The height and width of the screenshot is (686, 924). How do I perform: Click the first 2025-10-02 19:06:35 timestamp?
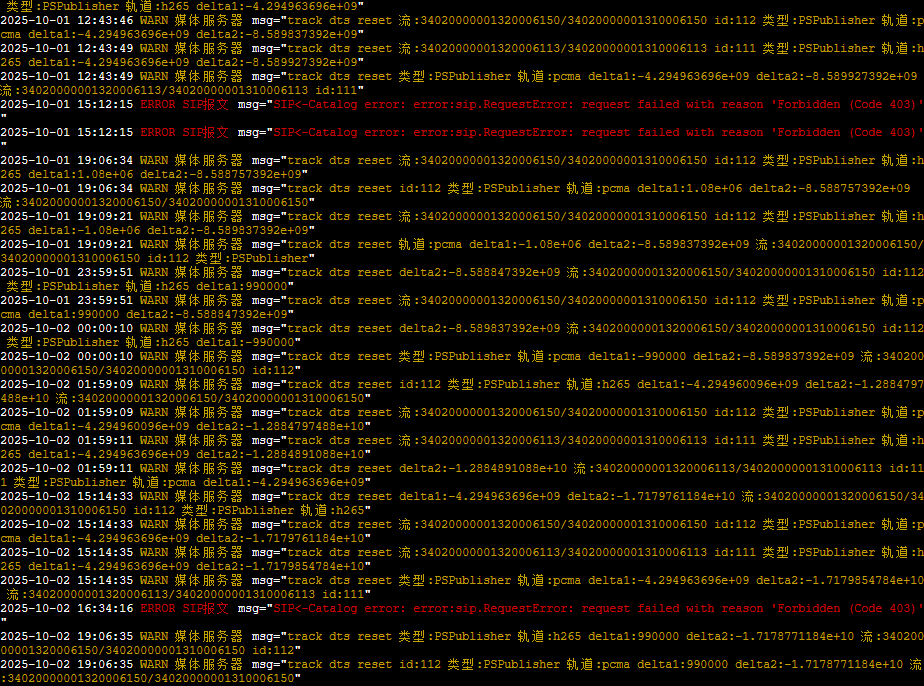(x=67, y=636)
